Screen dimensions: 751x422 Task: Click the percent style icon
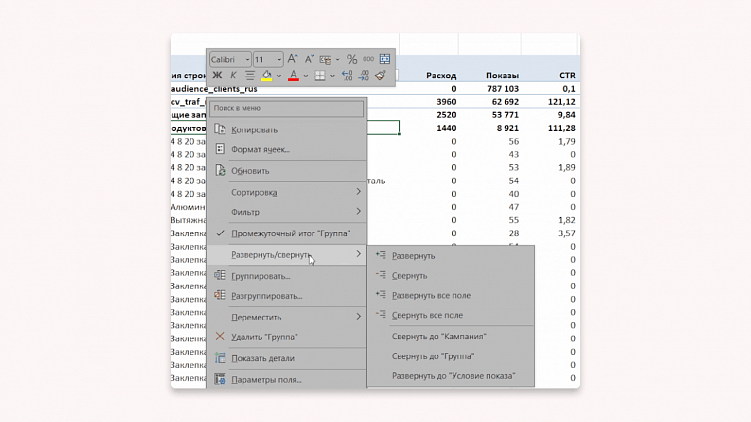[x=352, y=60]
